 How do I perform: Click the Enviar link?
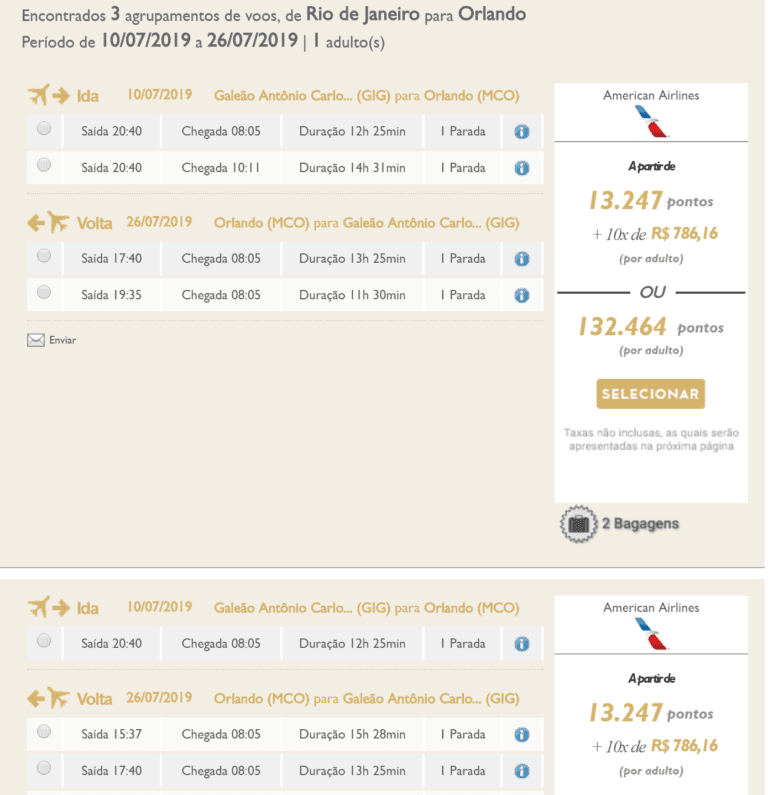[x=62, y=340]
